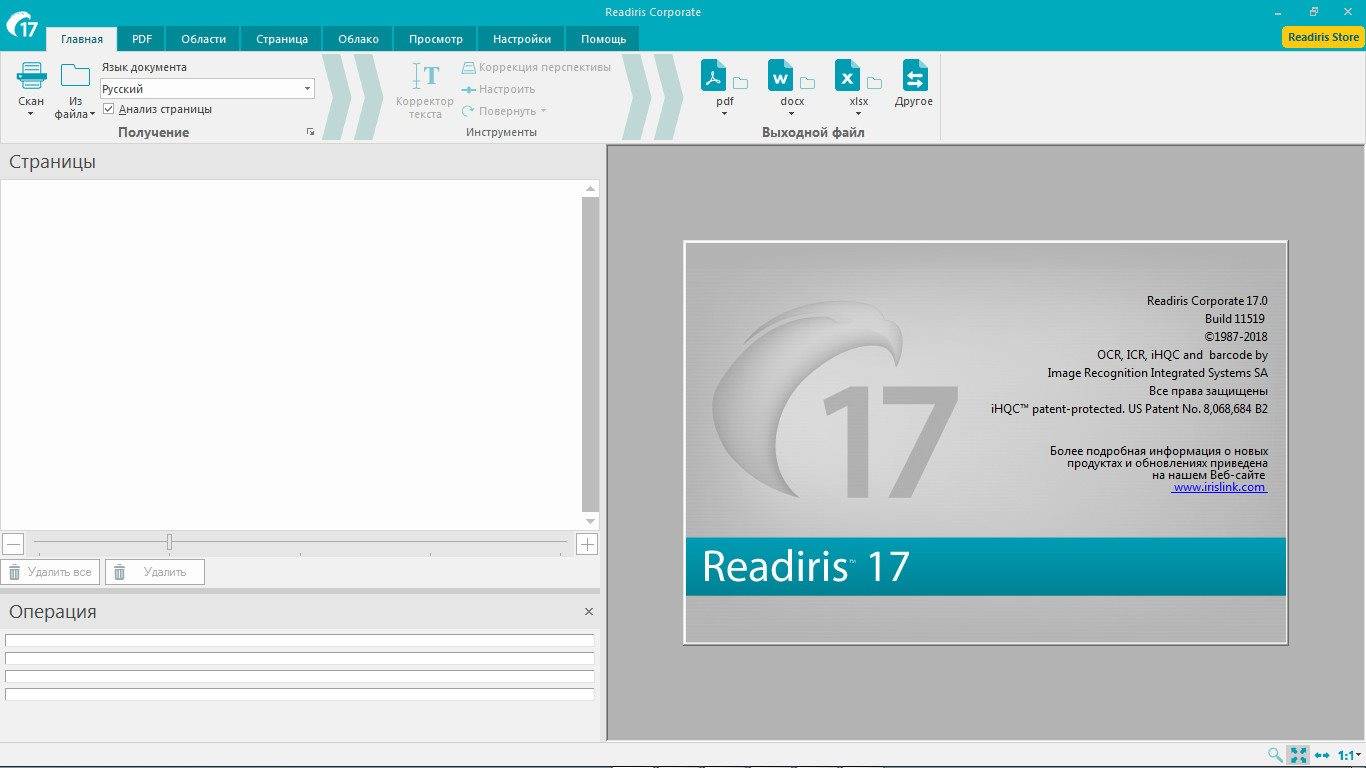Open the Из файла folder icon
This screenshot has width=1366, height=768.
point(75,75)
